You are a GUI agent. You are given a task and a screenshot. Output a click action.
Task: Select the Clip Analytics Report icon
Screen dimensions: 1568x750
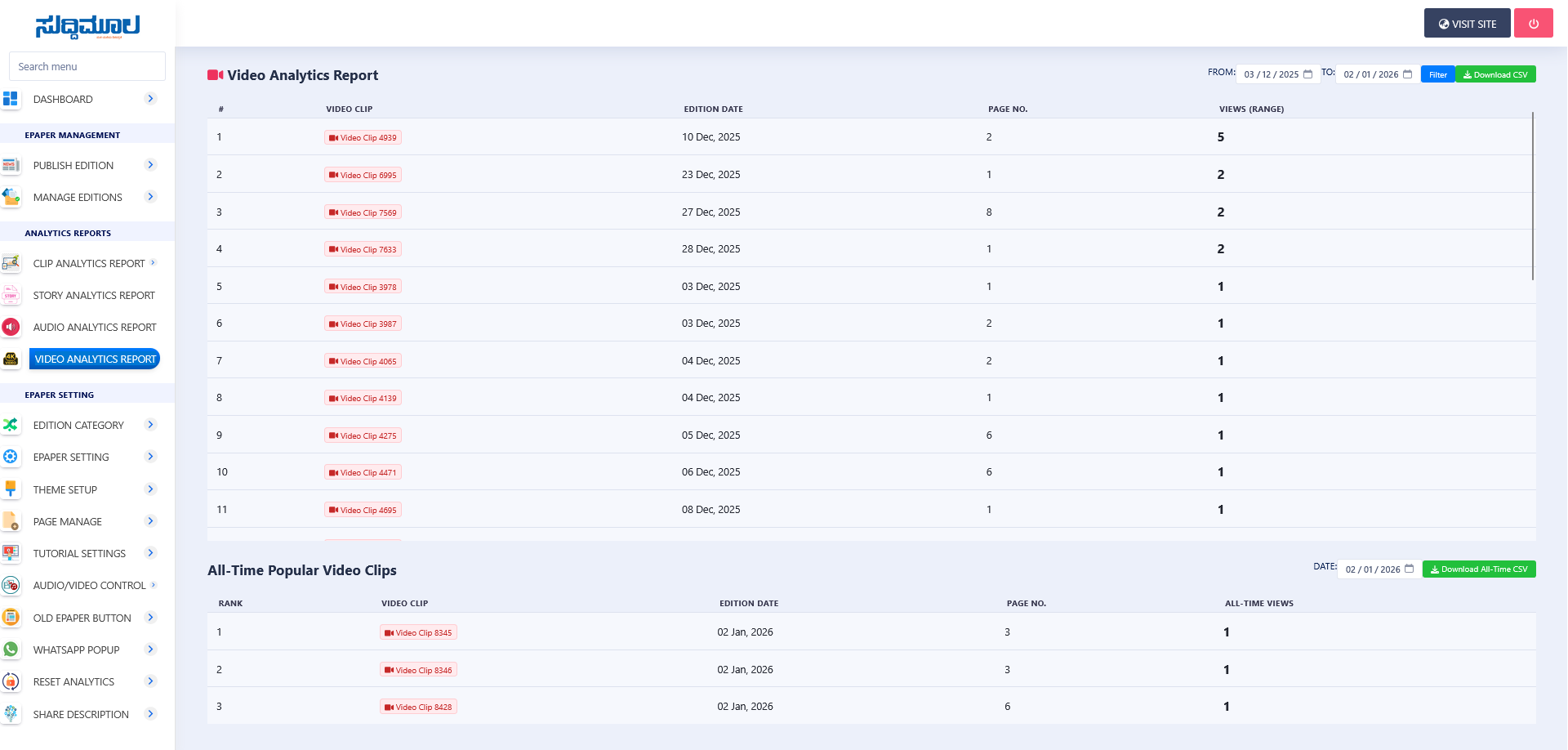11,263
